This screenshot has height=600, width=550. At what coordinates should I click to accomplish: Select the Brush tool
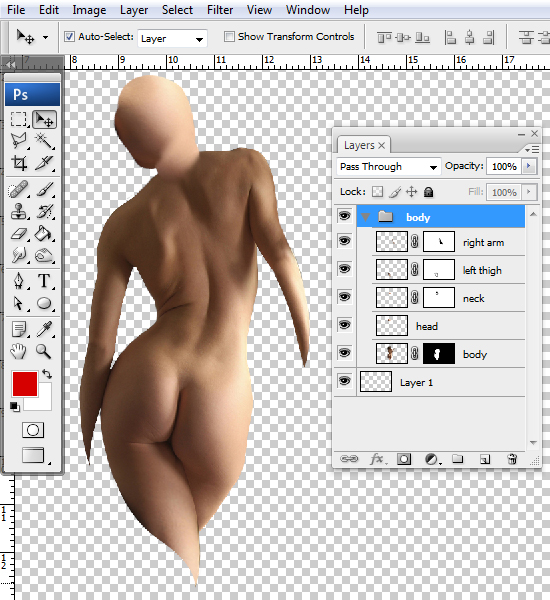44,189
